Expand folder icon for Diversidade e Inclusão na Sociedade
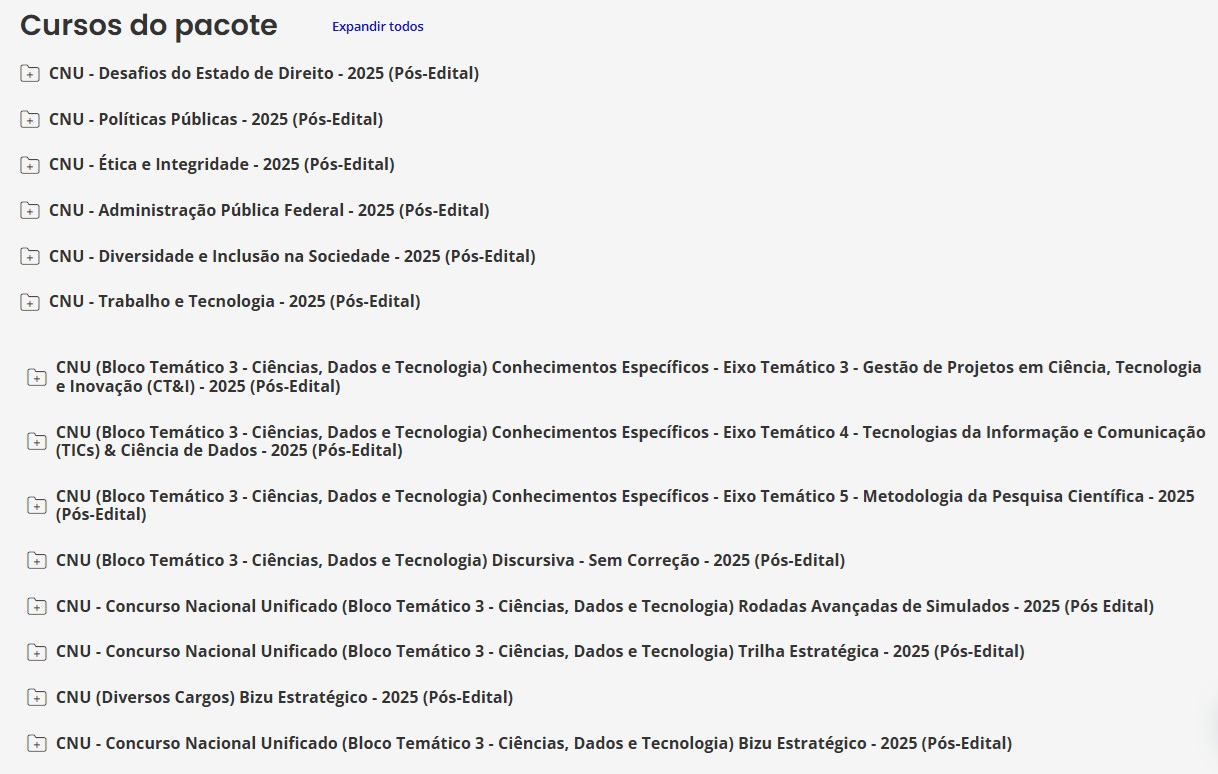 30,257
